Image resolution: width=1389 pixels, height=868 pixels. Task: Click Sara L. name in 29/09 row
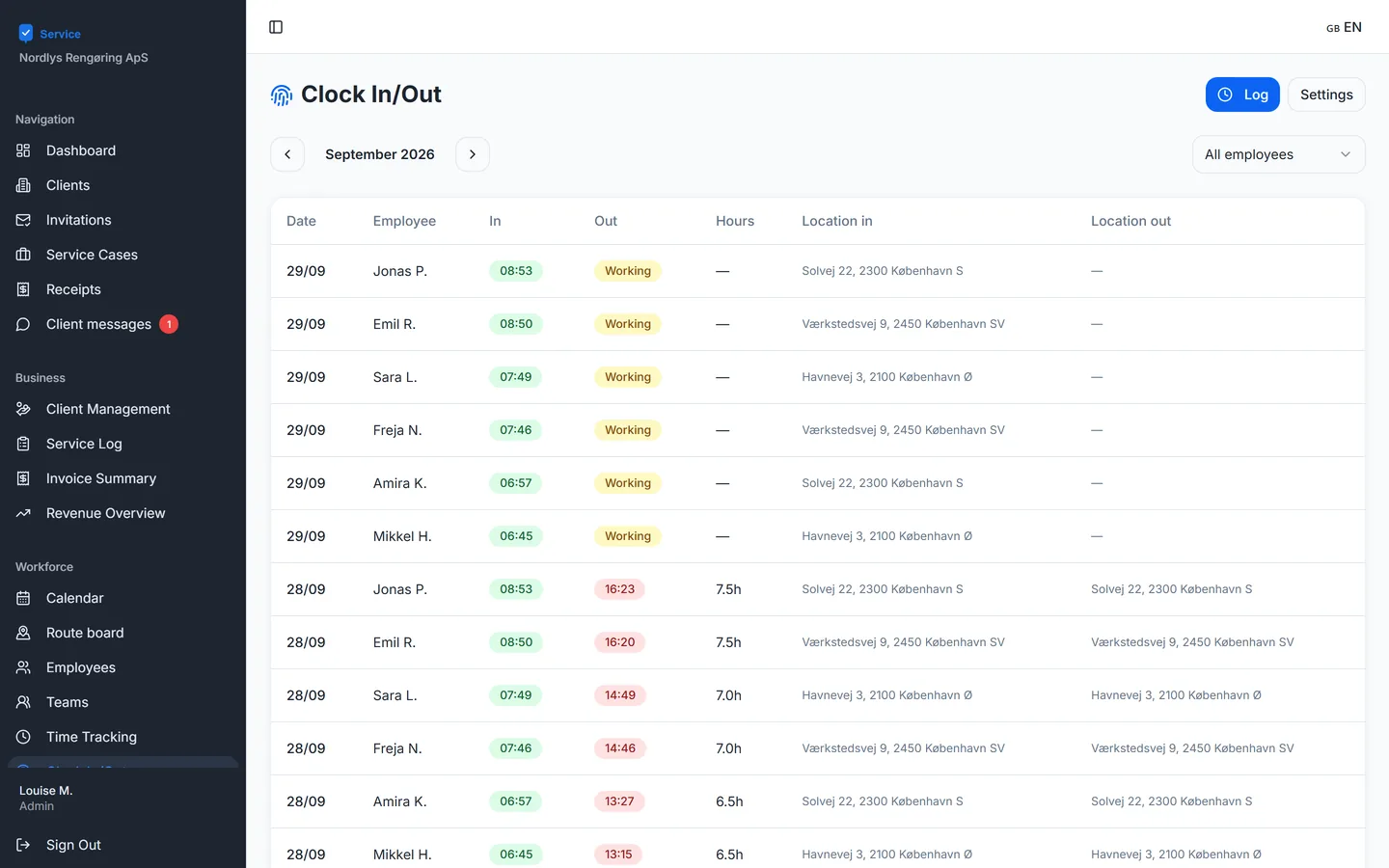pos(395,377)
